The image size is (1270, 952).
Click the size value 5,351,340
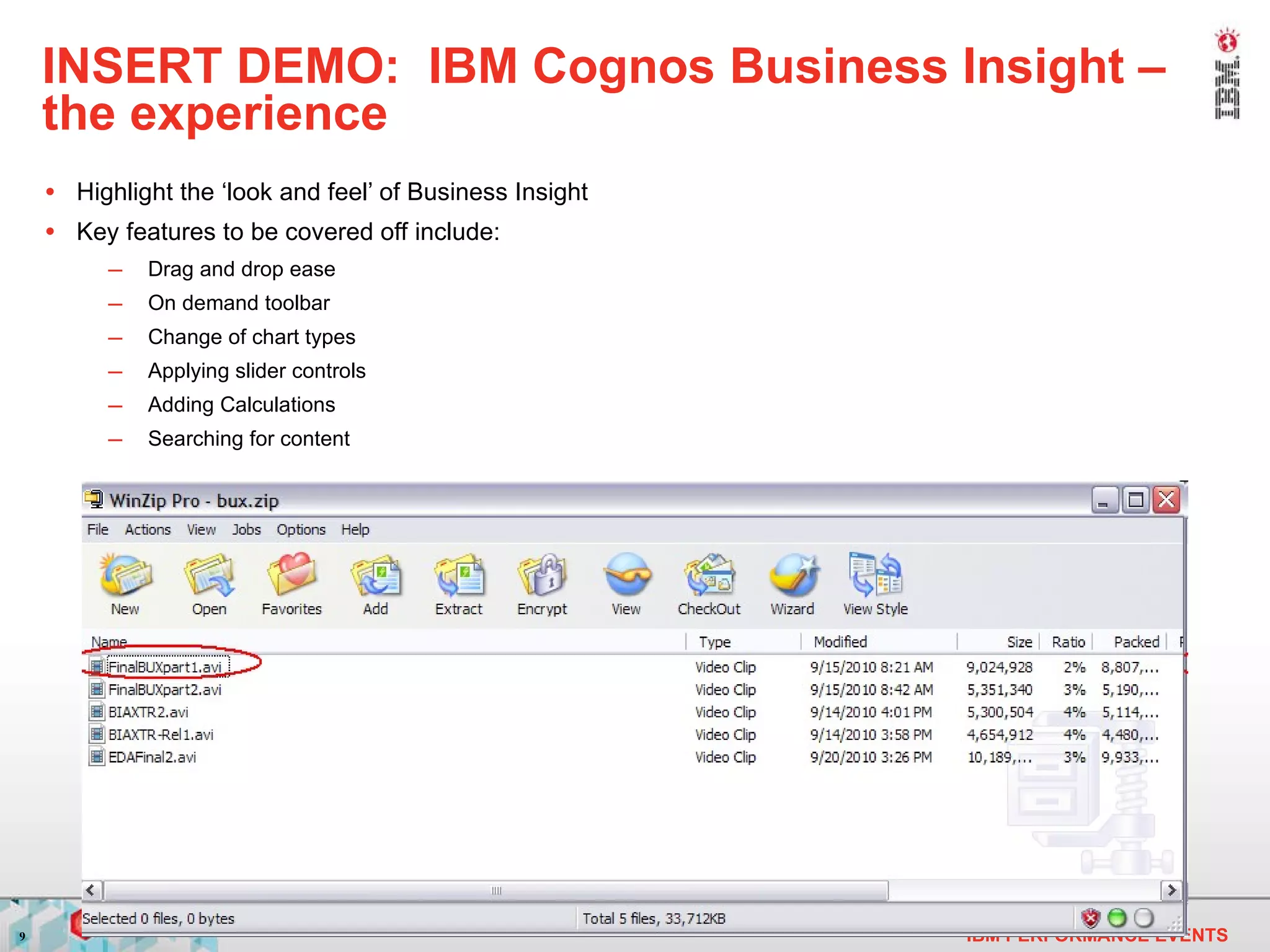[x=1000, y=689]
